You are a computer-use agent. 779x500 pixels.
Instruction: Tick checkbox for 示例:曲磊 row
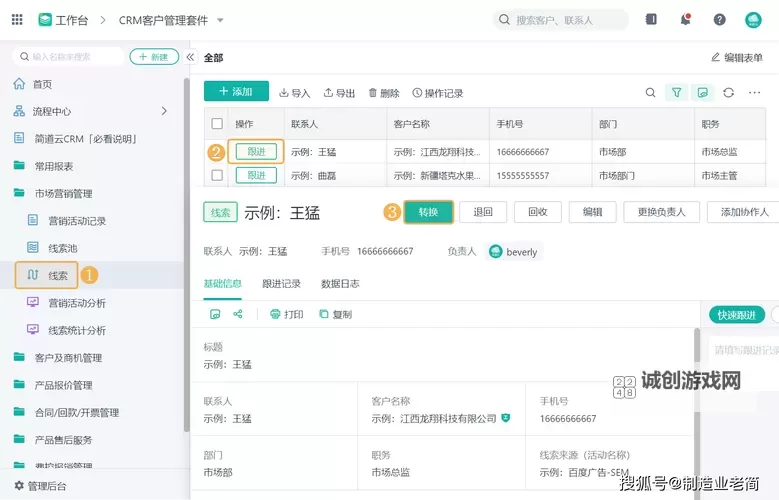pos(217,175)
